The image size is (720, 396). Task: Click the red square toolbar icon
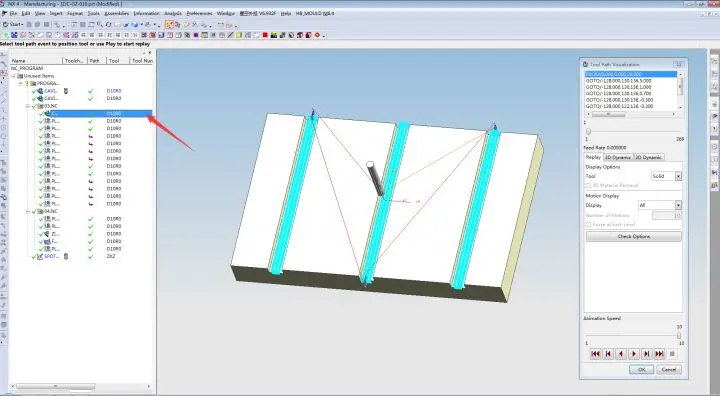click(265, 35)
